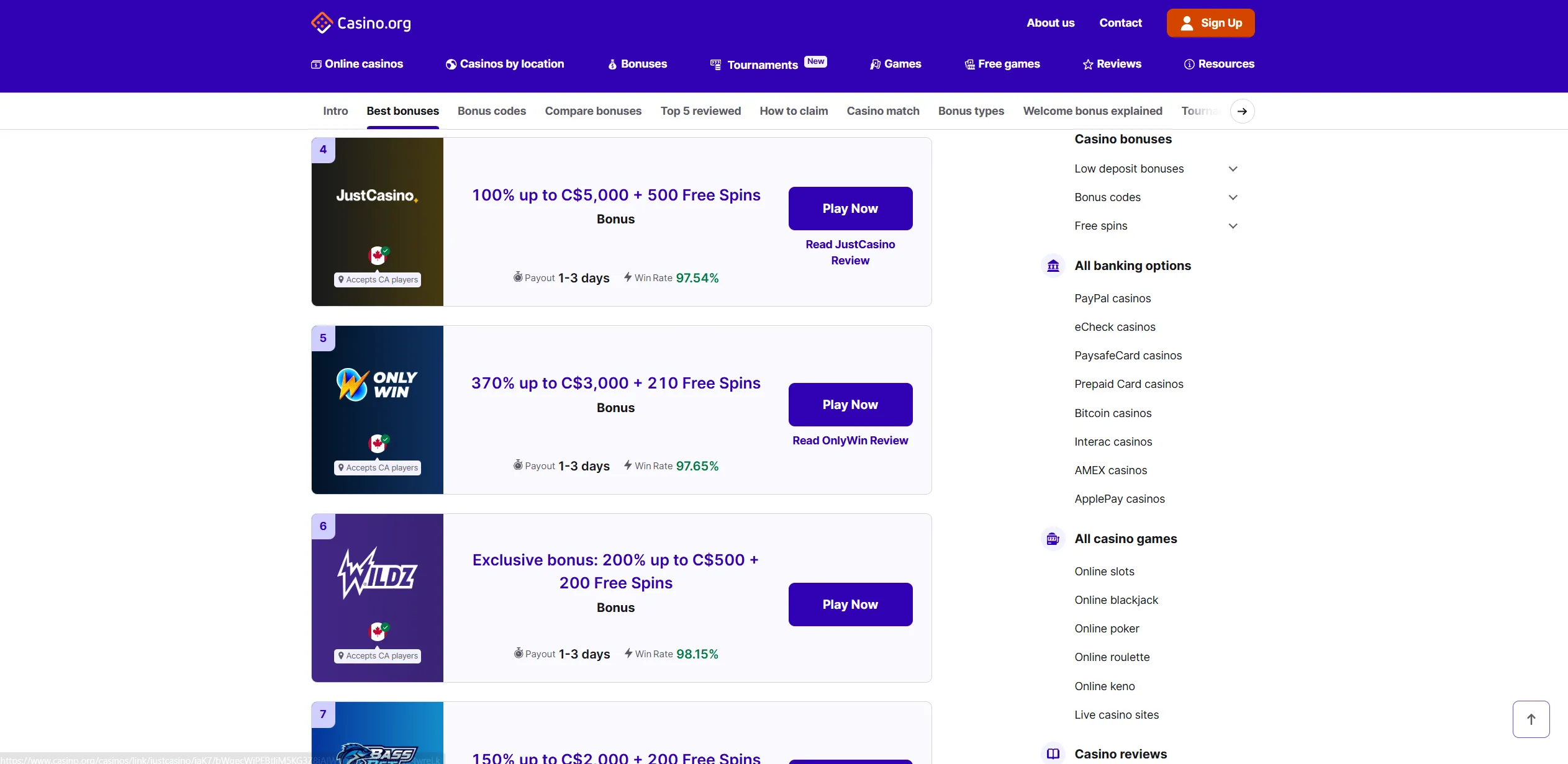Image resolution: width=1568 pixels, height=764 pixels.
Task: Select the Welcome bonus explained tab
Action: click(1092, 111)
